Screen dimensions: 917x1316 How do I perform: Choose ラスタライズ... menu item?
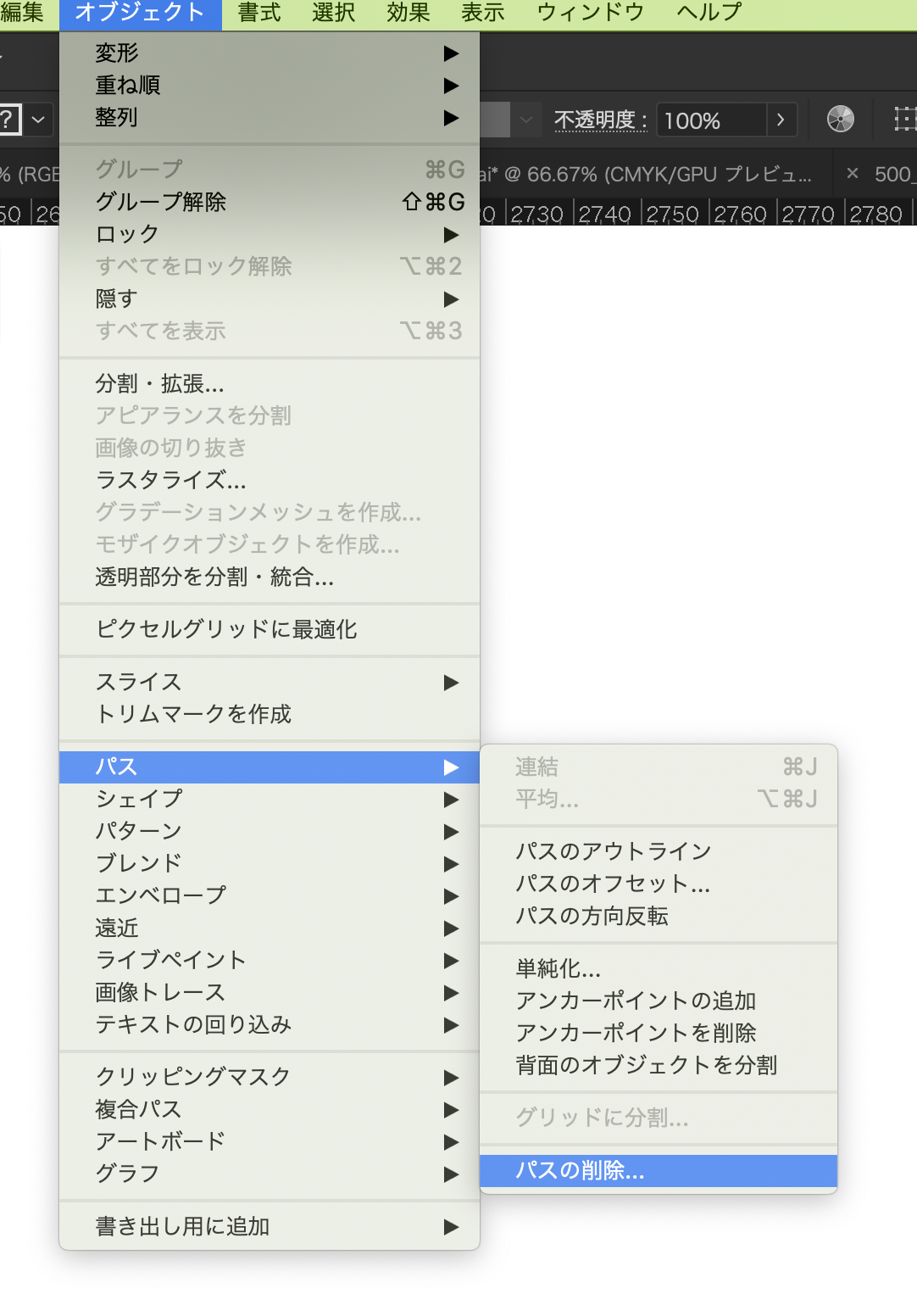coord(270,481)
